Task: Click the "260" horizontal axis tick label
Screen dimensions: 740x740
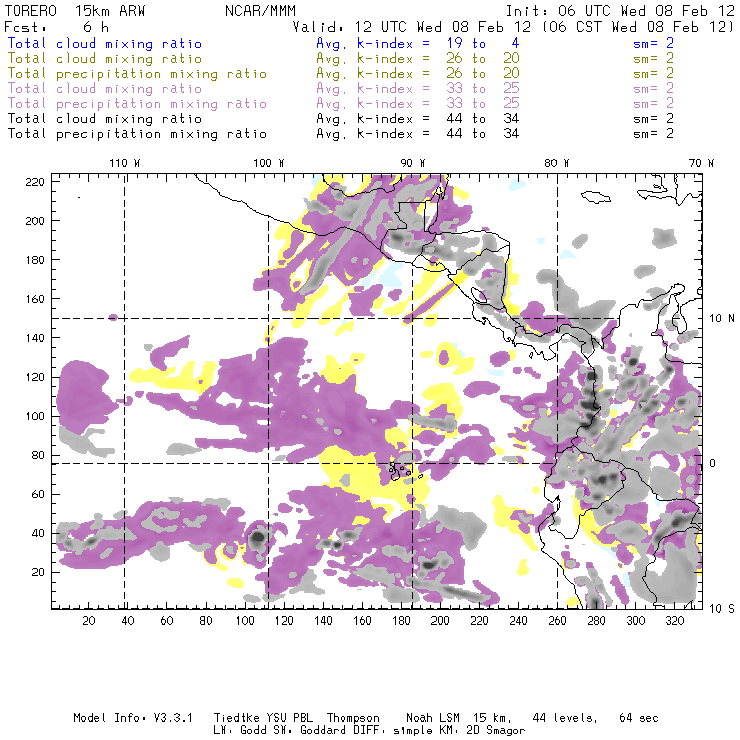Action: (x=557, y=621)
